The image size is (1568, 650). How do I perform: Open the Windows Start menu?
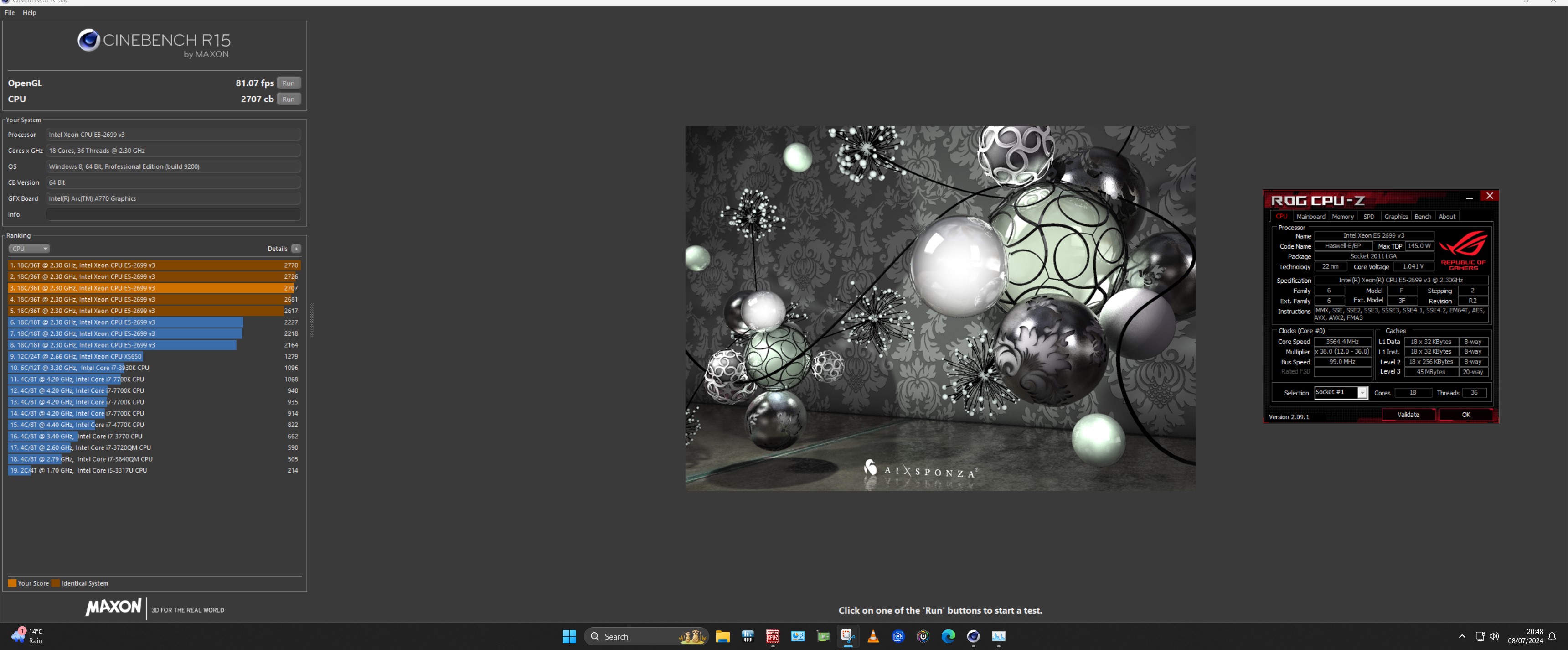coord(569,637)
